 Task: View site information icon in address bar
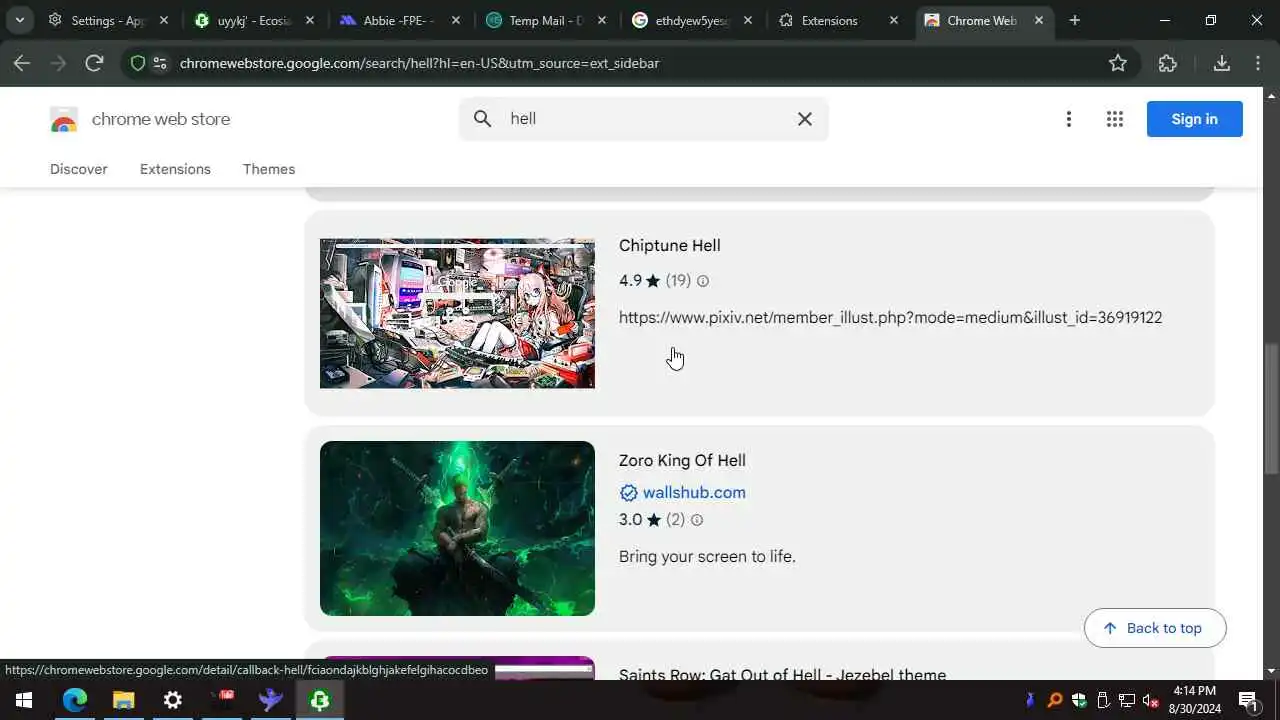coord(160,63)
